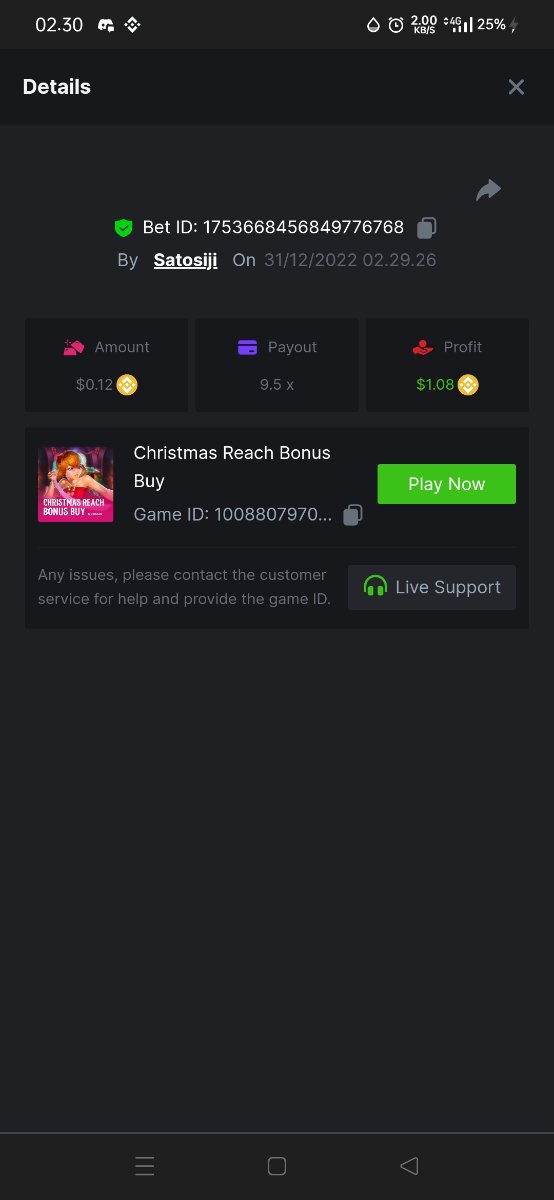This screenshot has width=554, height=1200.
Task: Tap the Binance notification icon in status bar
Action: (132, 25)
